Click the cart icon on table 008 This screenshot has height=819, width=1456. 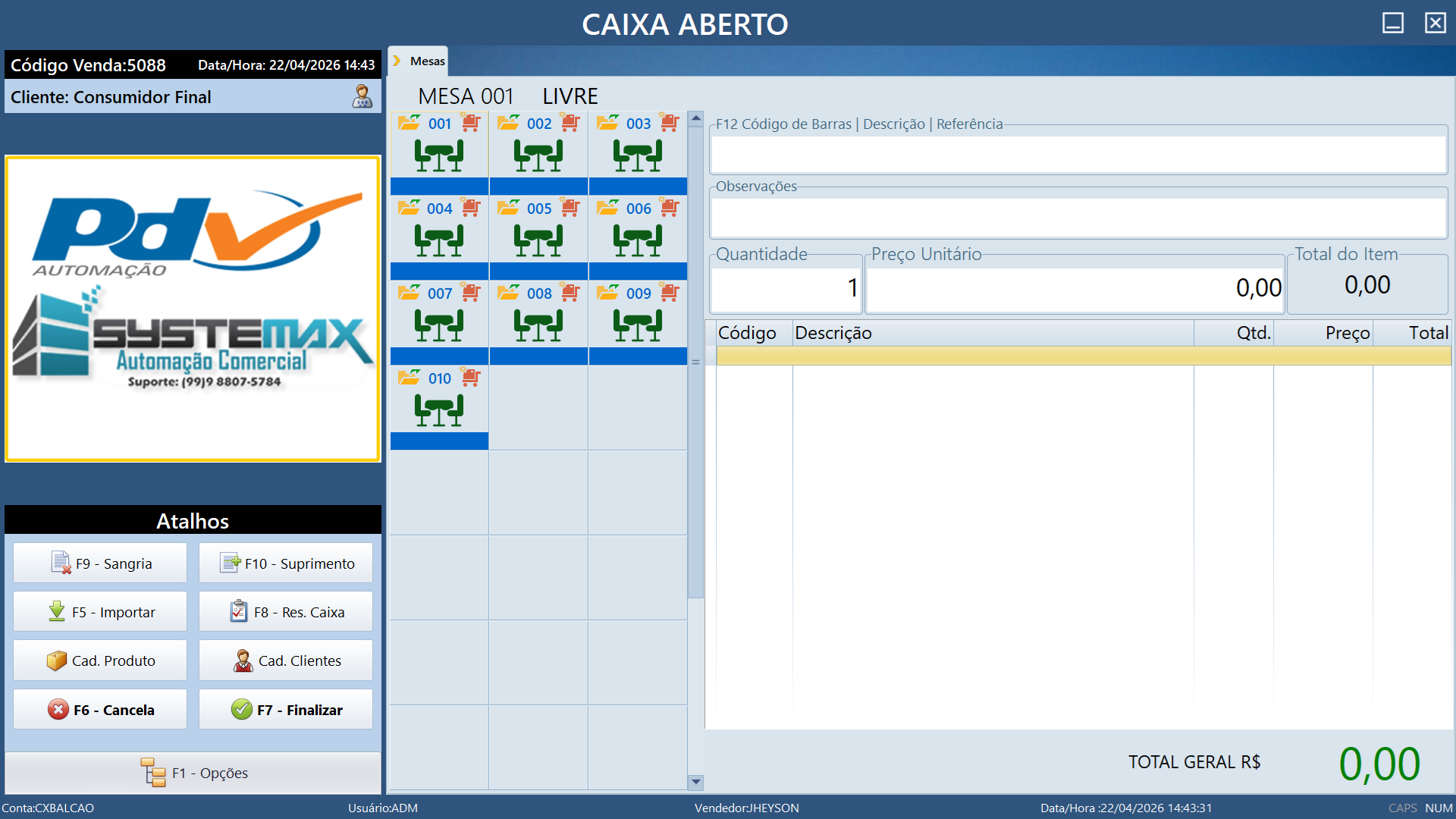click(x=570, y=292)
